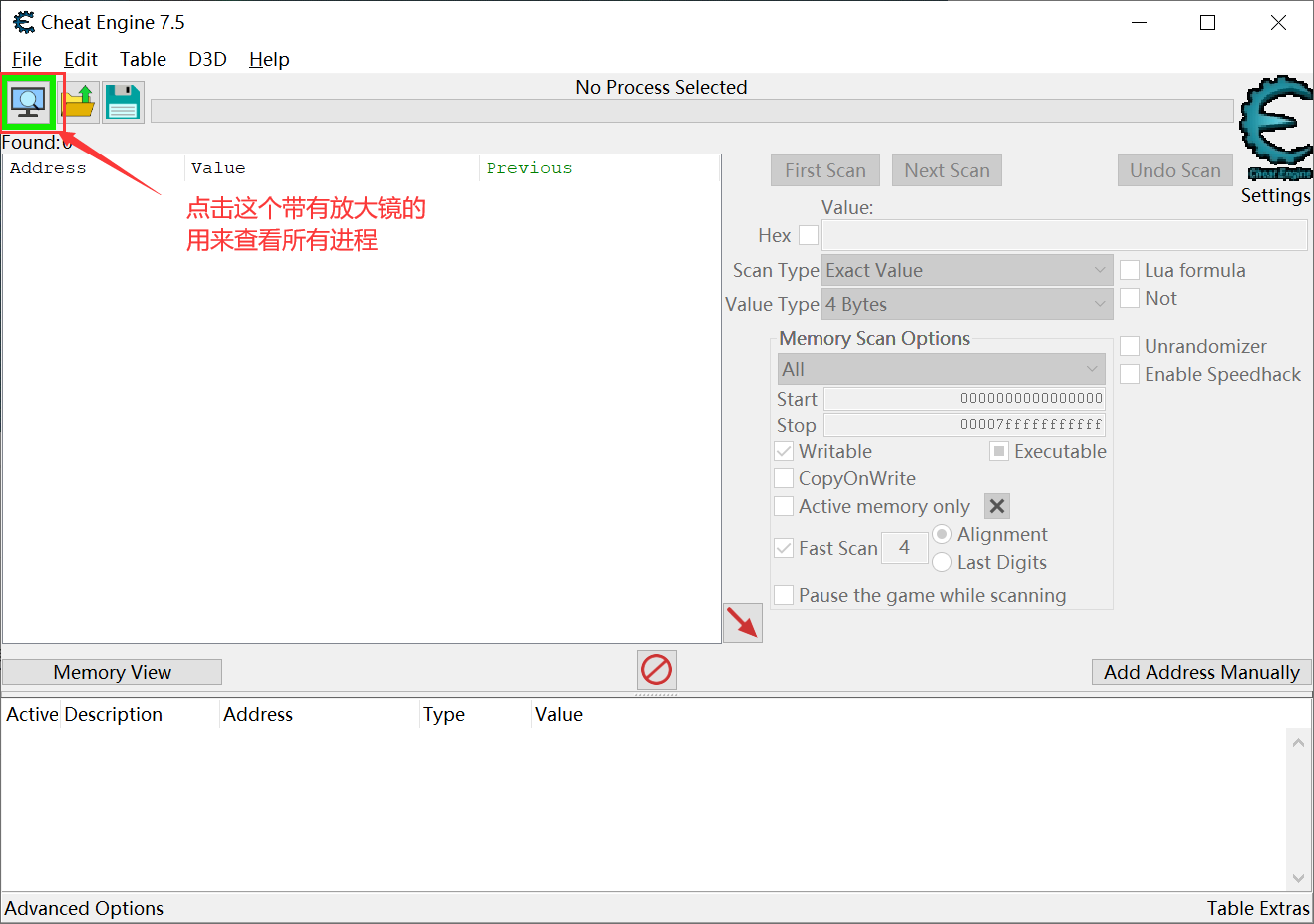Click the Value column header in results

[x=332, y=168]
